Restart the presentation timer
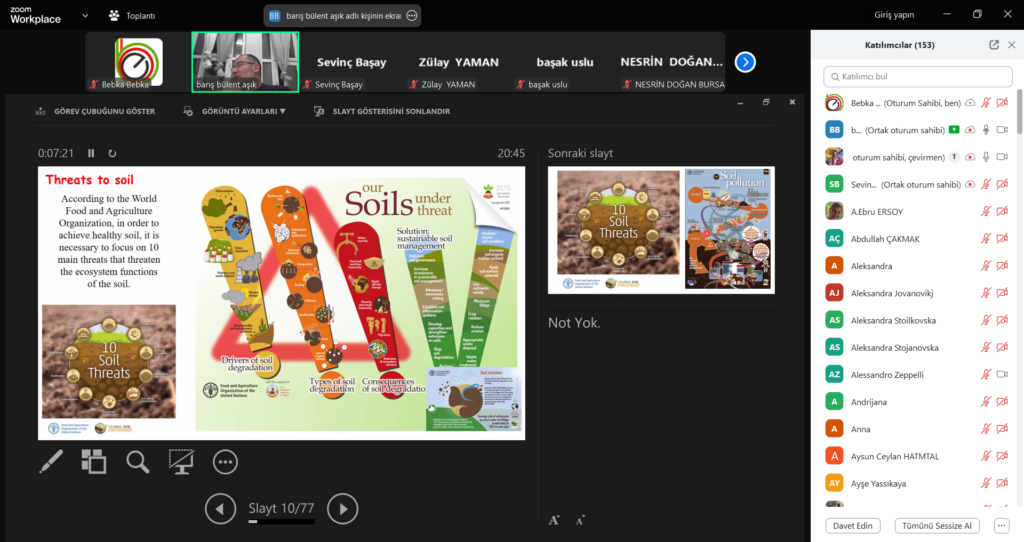The height and width of the screenshot is (542, 1024). [112, 153]
